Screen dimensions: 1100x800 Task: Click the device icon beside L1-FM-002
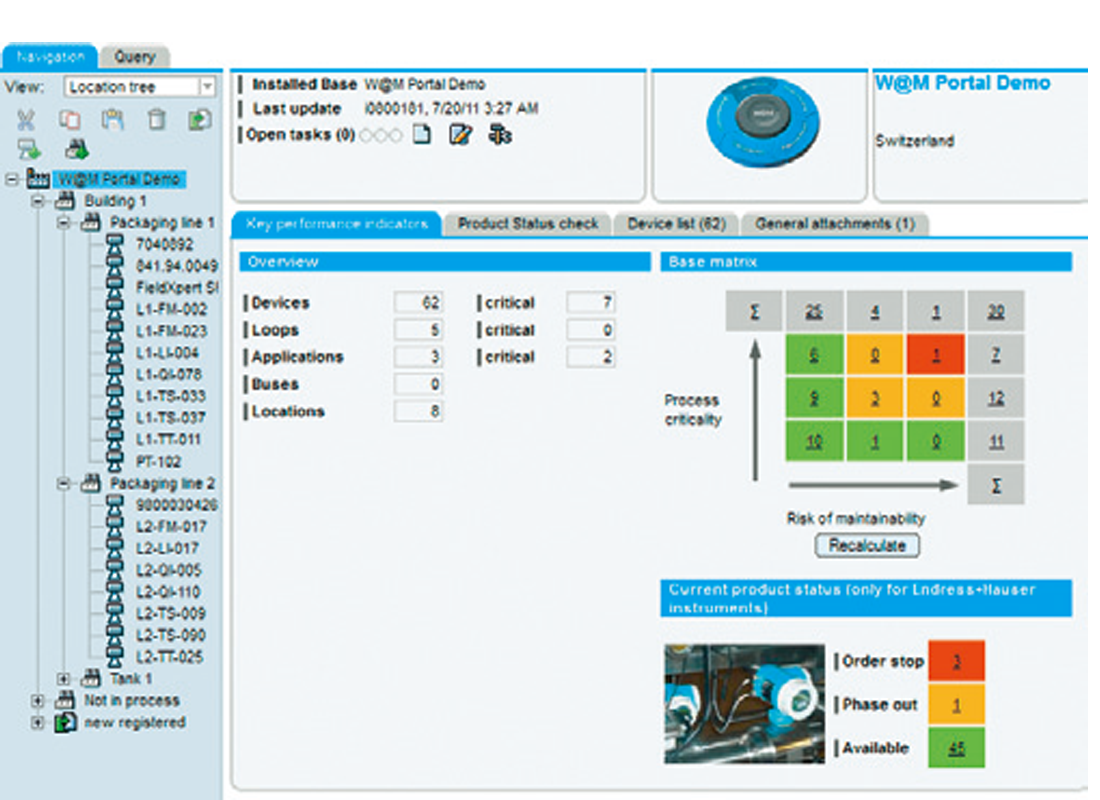pyautogui.click(x=114, y=309)
